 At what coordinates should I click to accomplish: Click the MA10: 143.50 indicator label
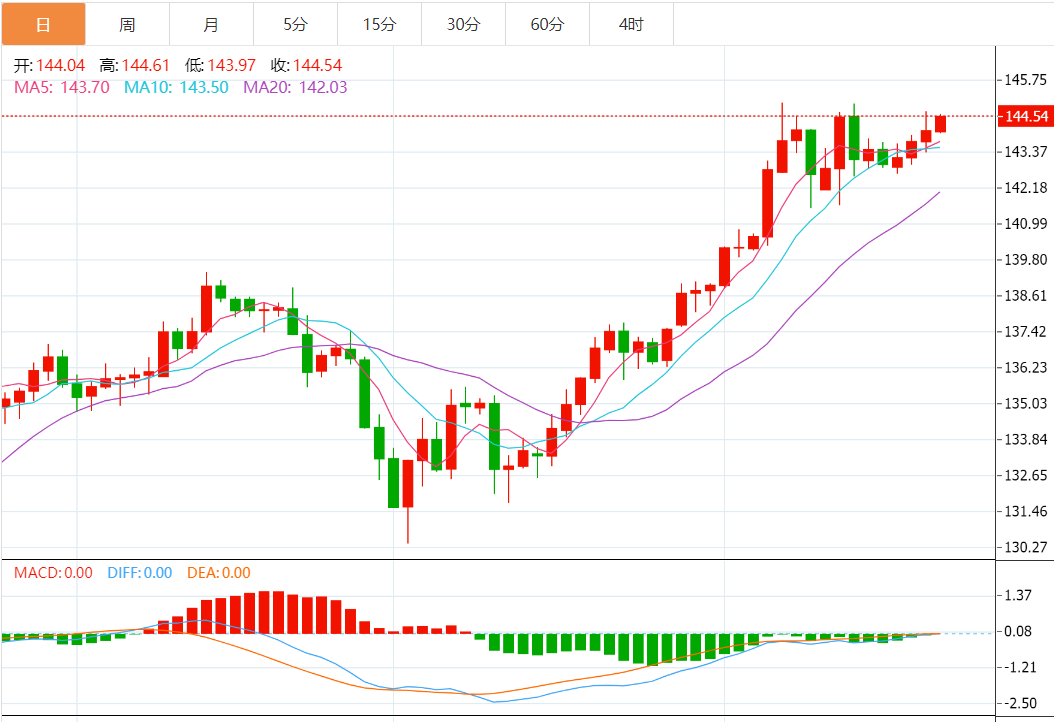(176, 87)
